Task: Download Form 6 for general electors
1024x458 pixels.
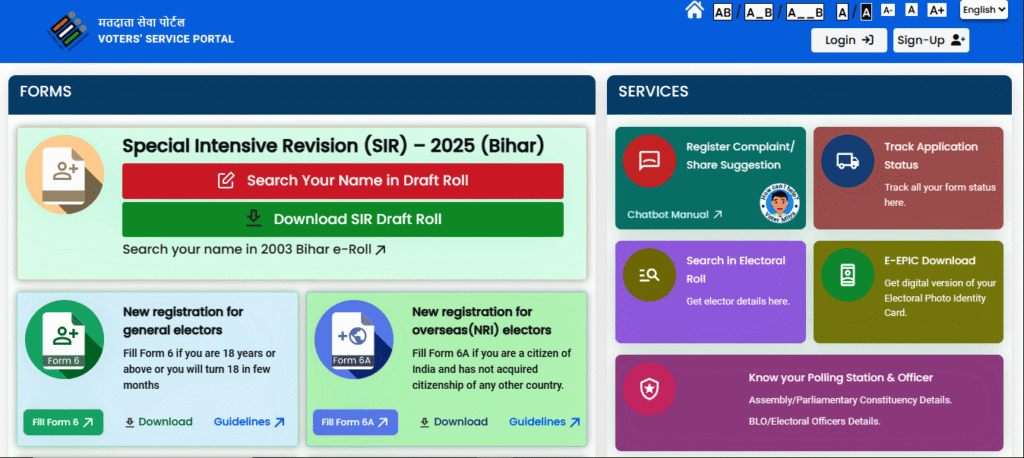Action: pyautogui.click(x=159, y=422)
